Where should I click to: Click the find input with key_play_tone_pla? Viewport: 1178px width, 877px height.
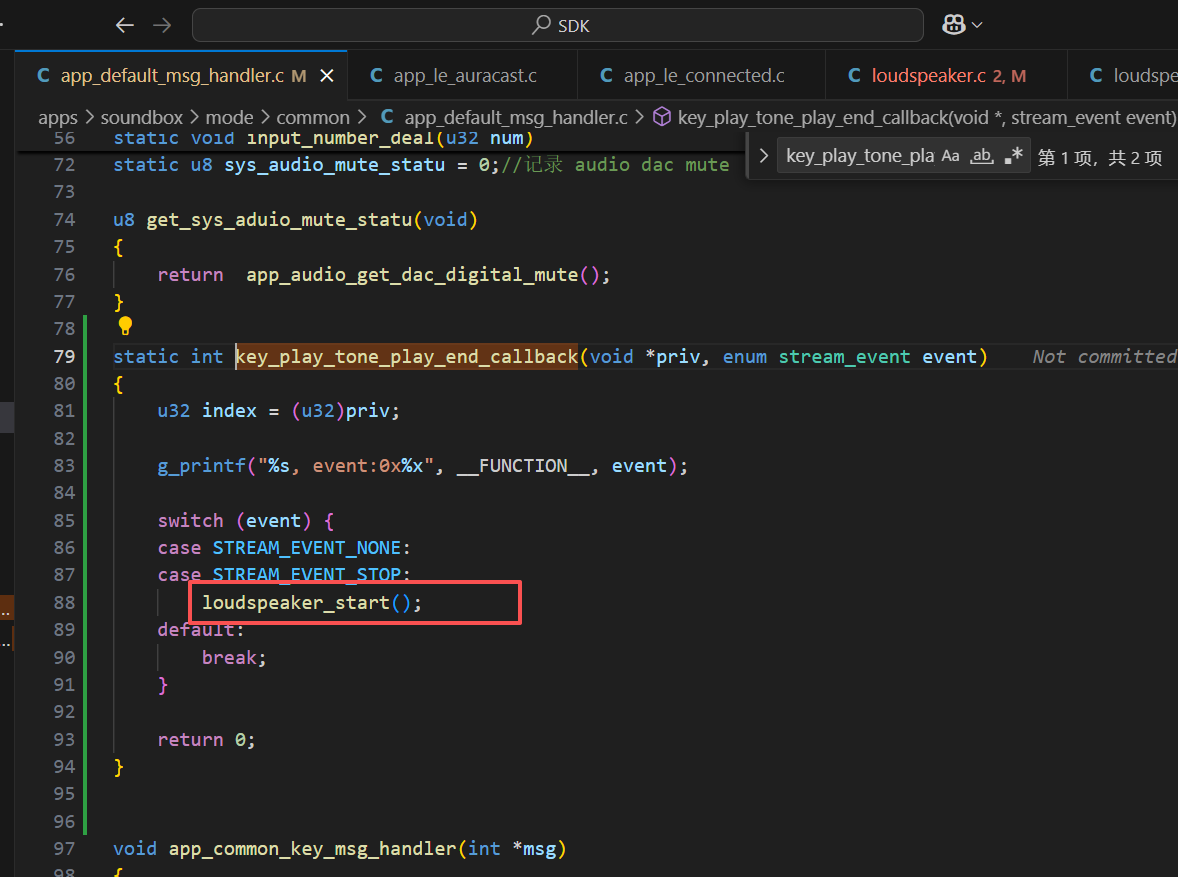click(859, 156)
